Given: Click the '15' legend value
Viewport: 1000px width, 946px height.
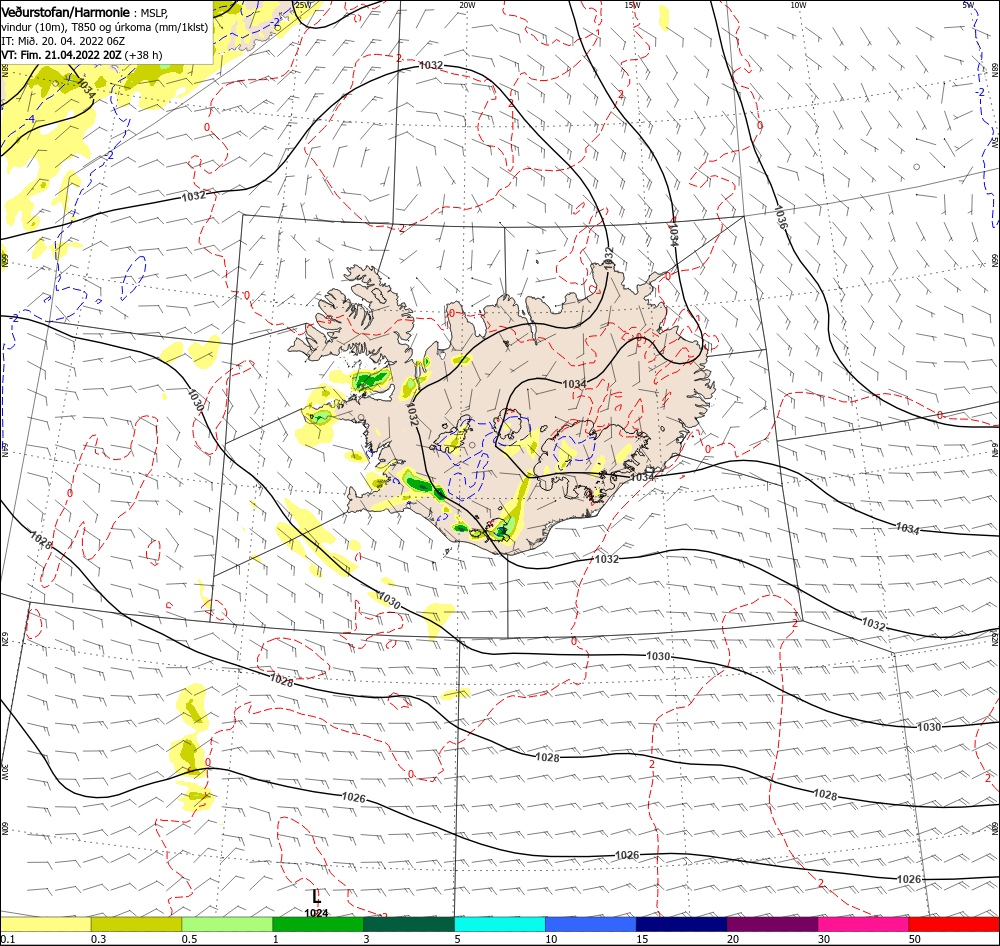Looking at the screenshot, I should click(642, 939).
